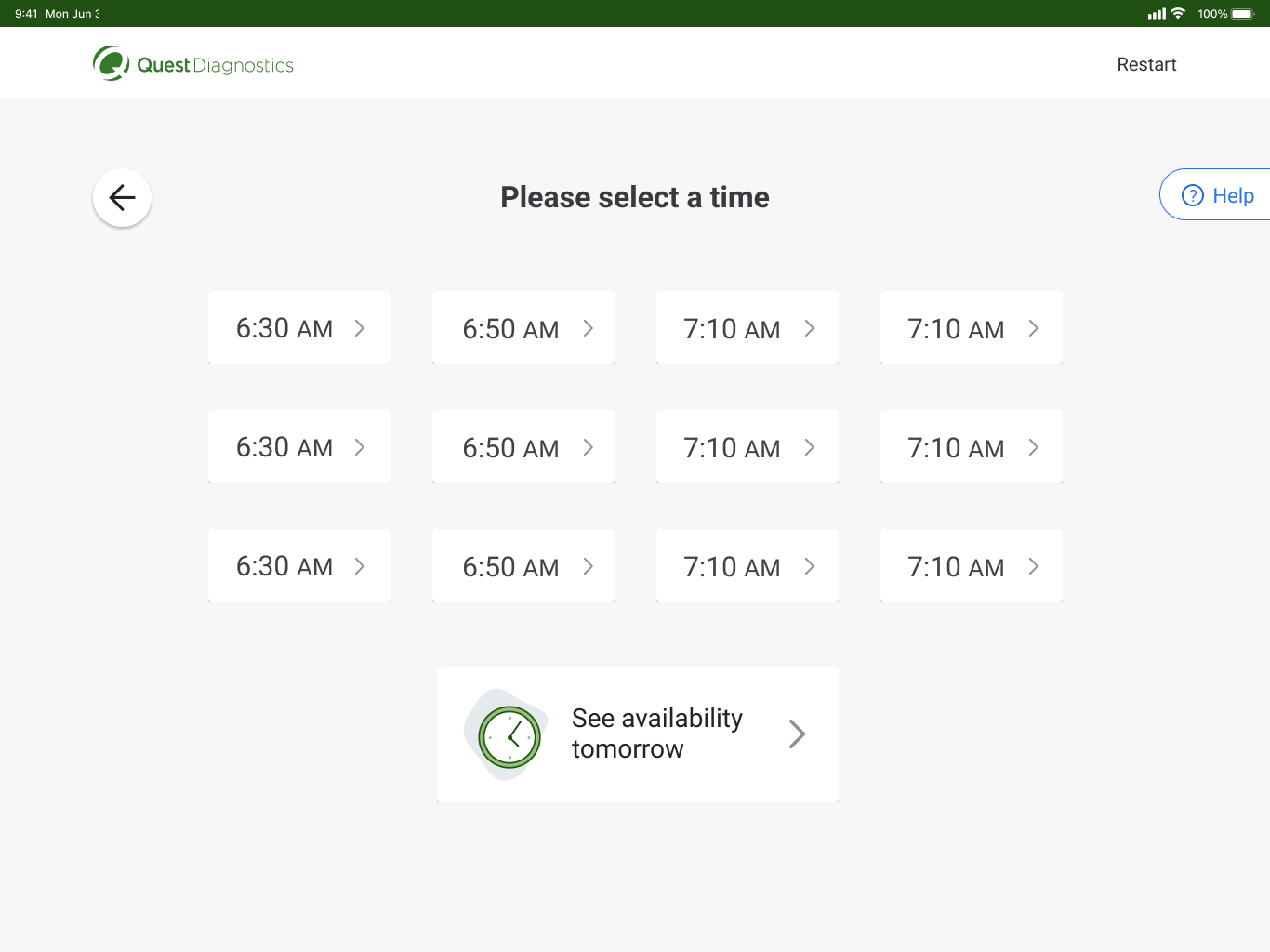This screenshot has height=952, width=1270.
Task: See availability tomorrow
Action: 638,734
